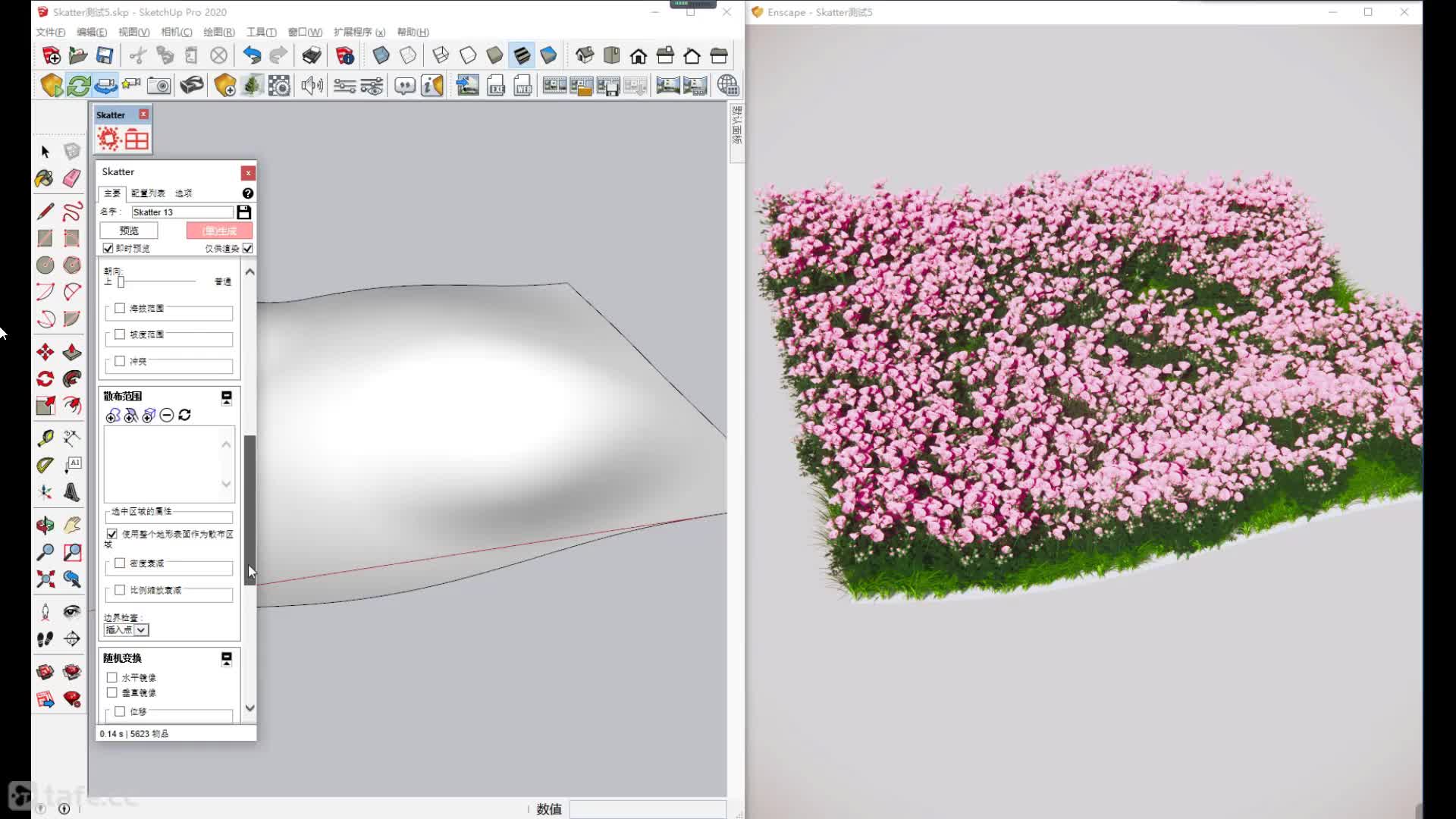Add surface area icon in 散布范围

pyautogui.click(x=113, y=416)
